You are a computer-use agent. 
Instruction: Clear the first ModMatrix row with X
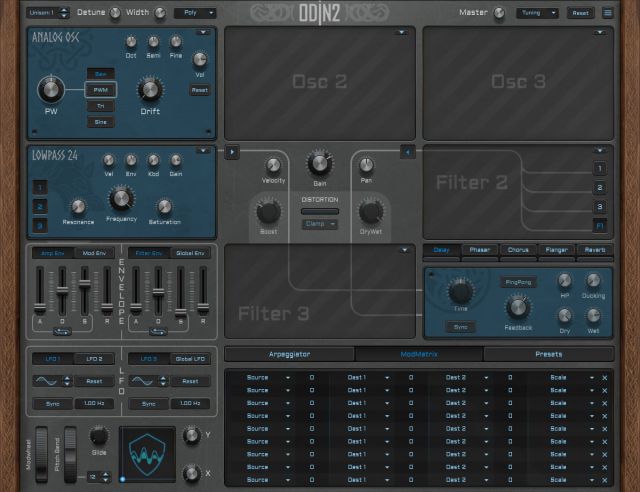pyautogui.click(x=604, y=378)
